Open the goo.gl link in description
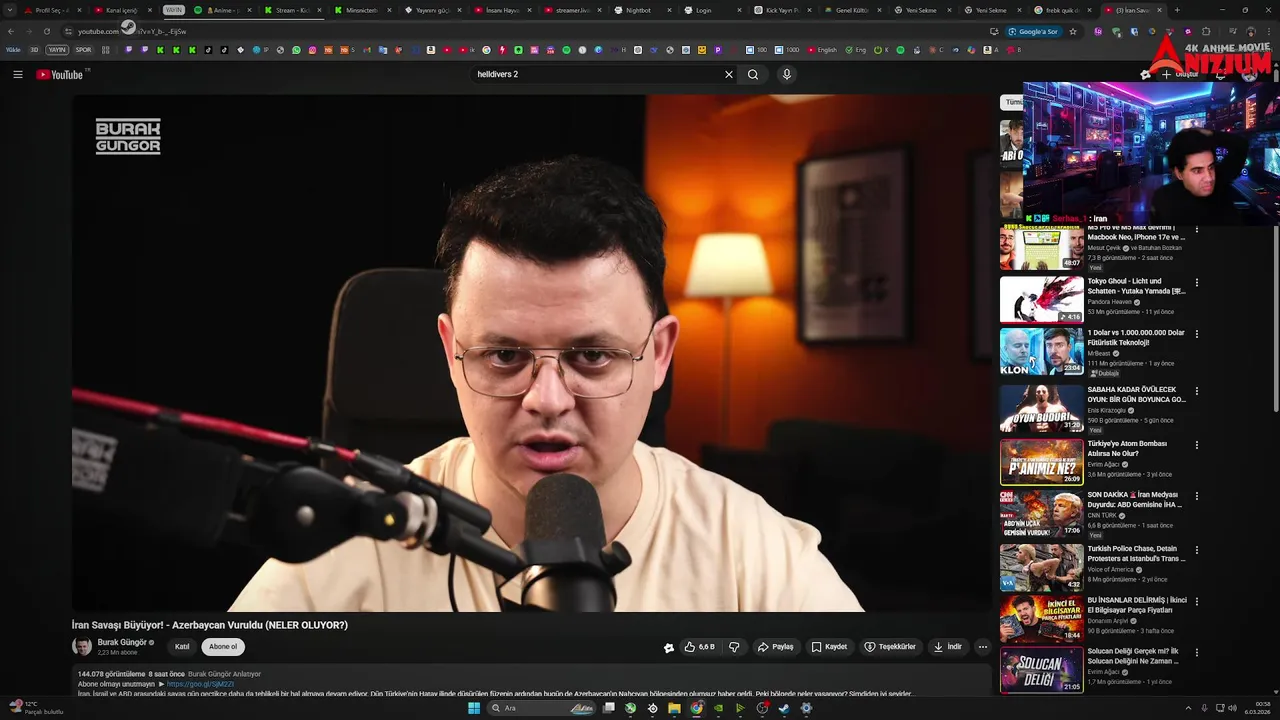Screen dimensions: 1280x720 [200, 684]
